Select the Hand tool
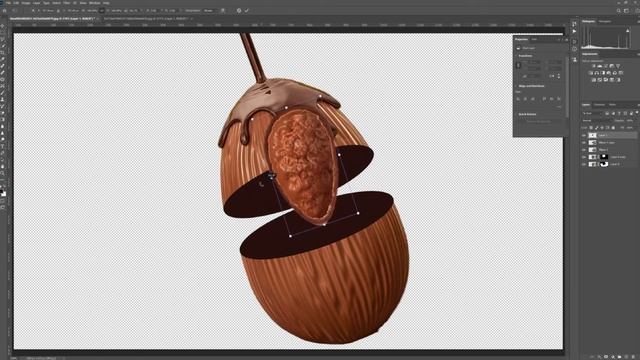This screenshot has height=360, width=640. 2,166
